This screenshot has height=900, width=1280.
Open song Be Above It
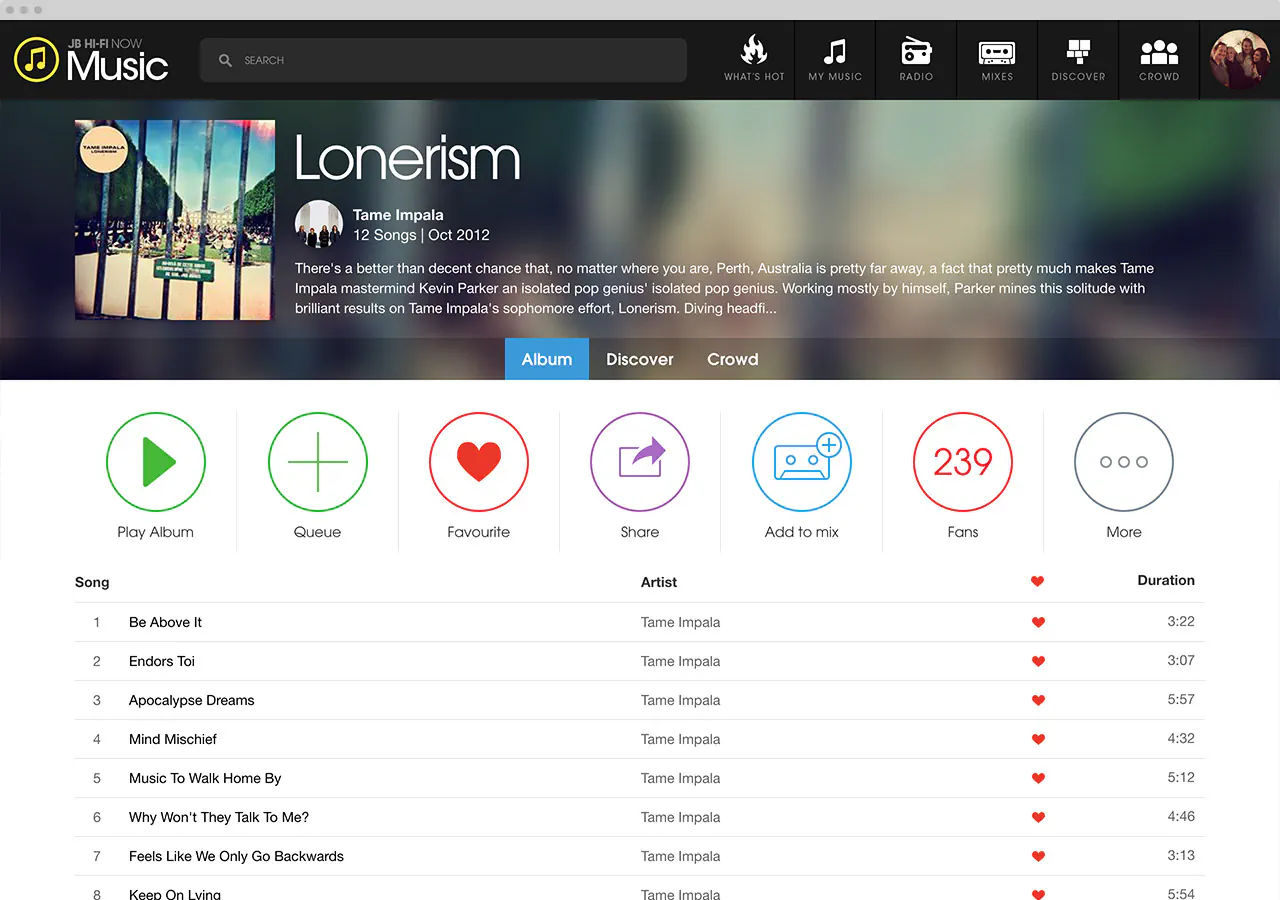pos(165,622)
